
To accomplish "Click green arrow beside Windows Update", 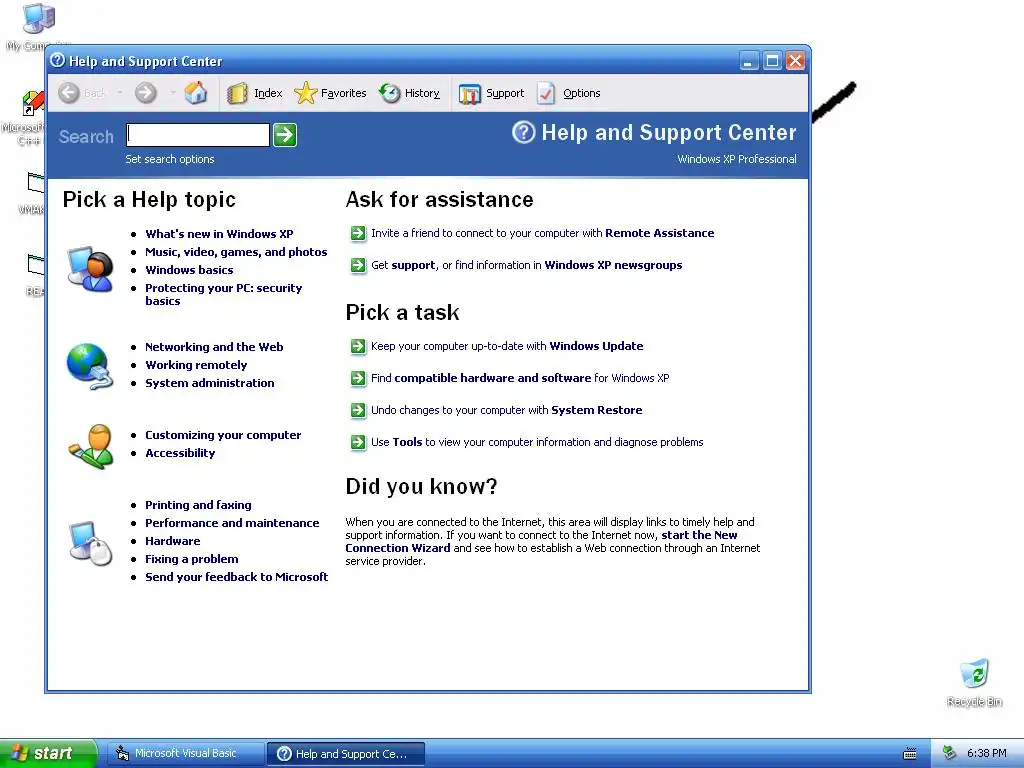I will pos(358,346).
